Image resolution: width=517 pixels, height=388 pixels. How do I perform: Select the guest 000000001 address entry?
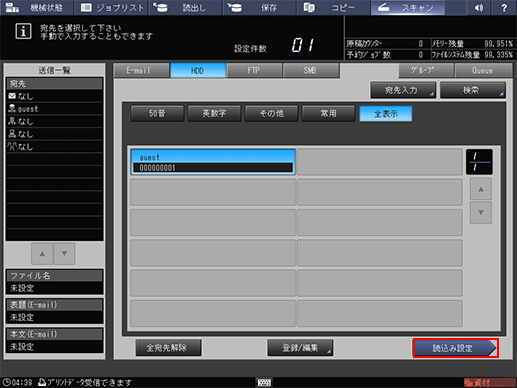(x=213, y=162)
